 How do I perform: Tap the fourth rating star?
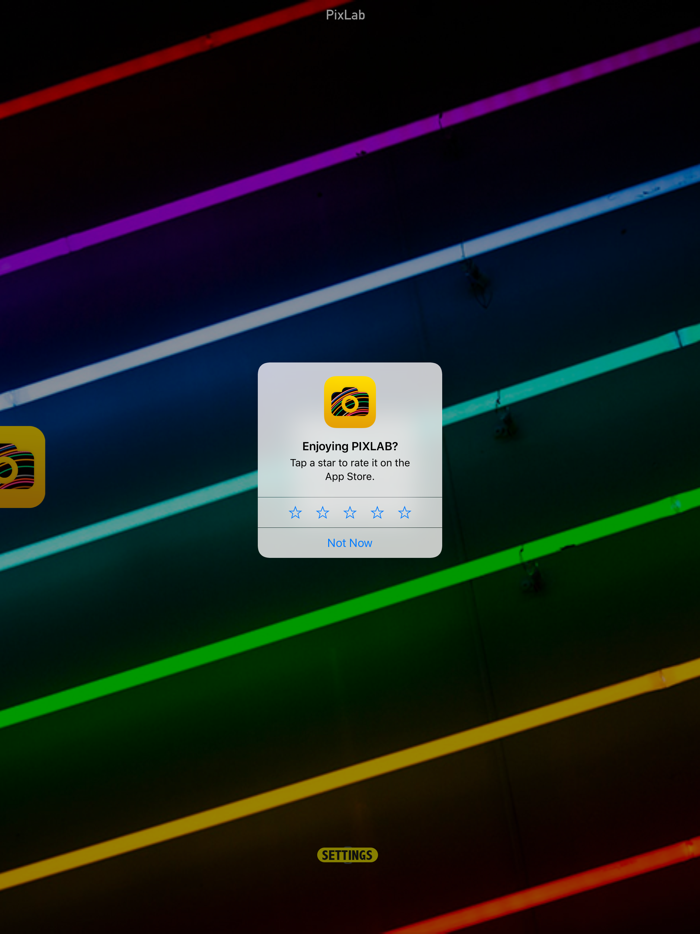pyautogui.click(x=377, y=512)
